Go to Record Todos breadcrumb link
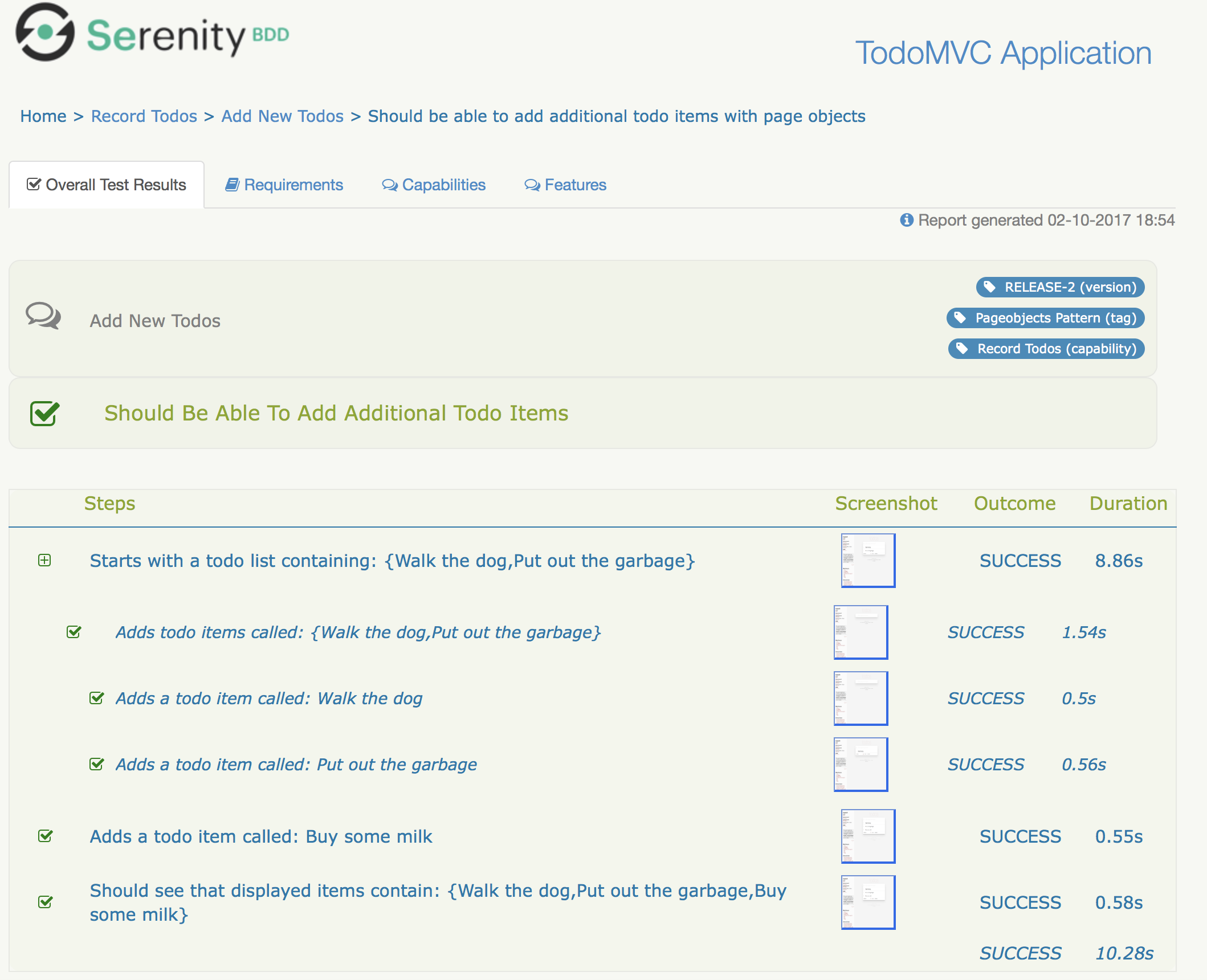This screenshot has height=980, width=1207. coord(144,116)
